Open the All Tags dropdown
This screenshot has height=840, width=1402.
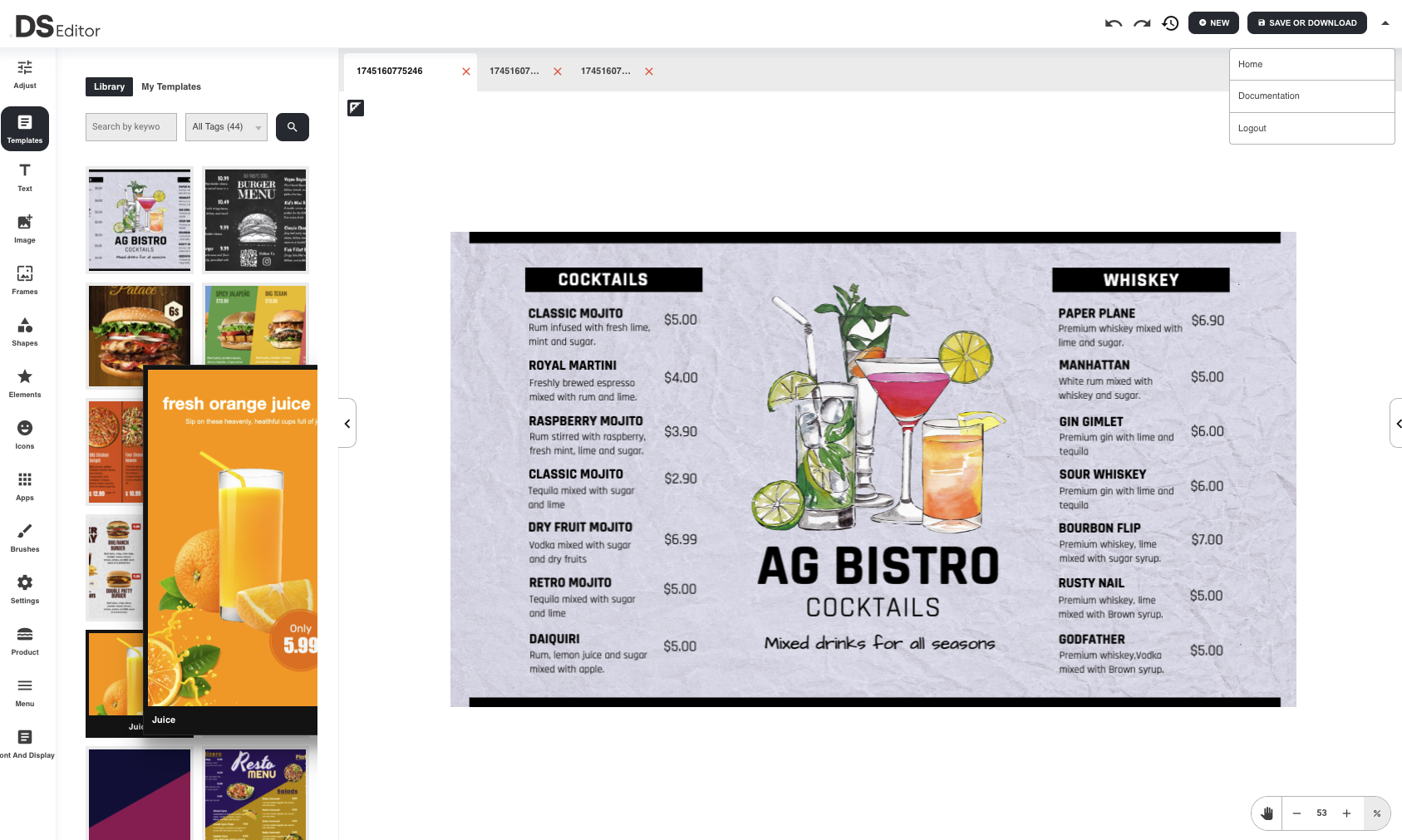[226, 127]
